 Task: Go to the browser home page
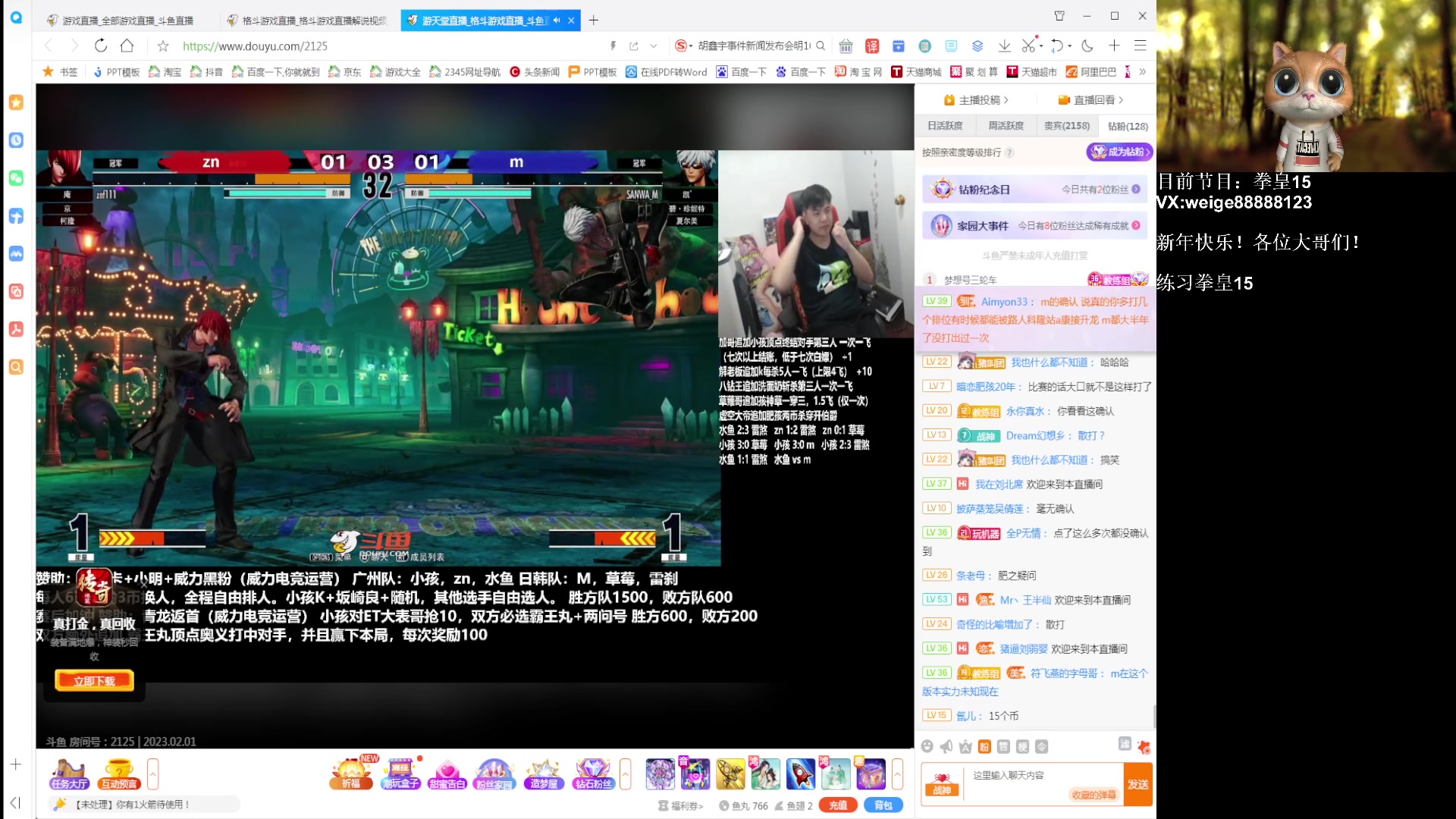click(127, 45)
